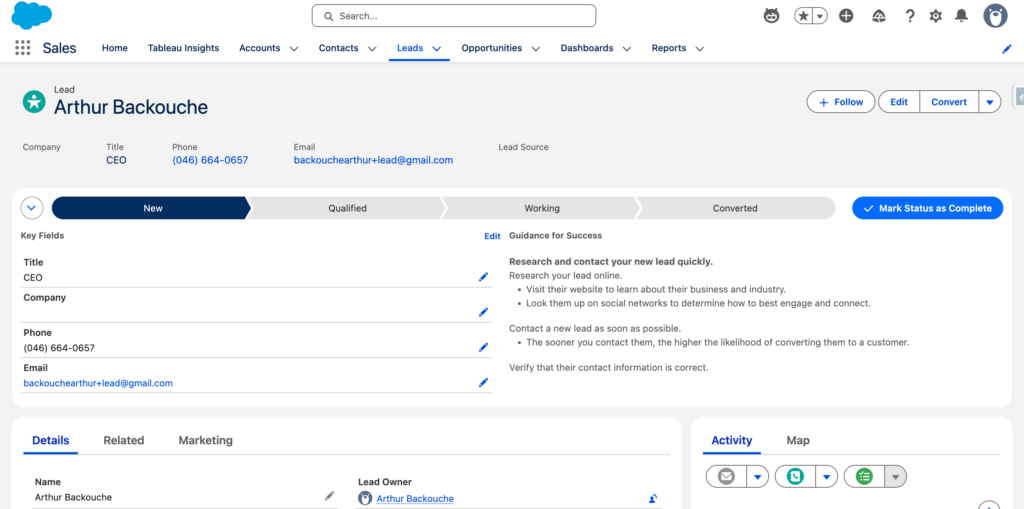Screen dimensions: 1024x509
Task: Click Mark Status as Complete
Action: coord(927,208)
